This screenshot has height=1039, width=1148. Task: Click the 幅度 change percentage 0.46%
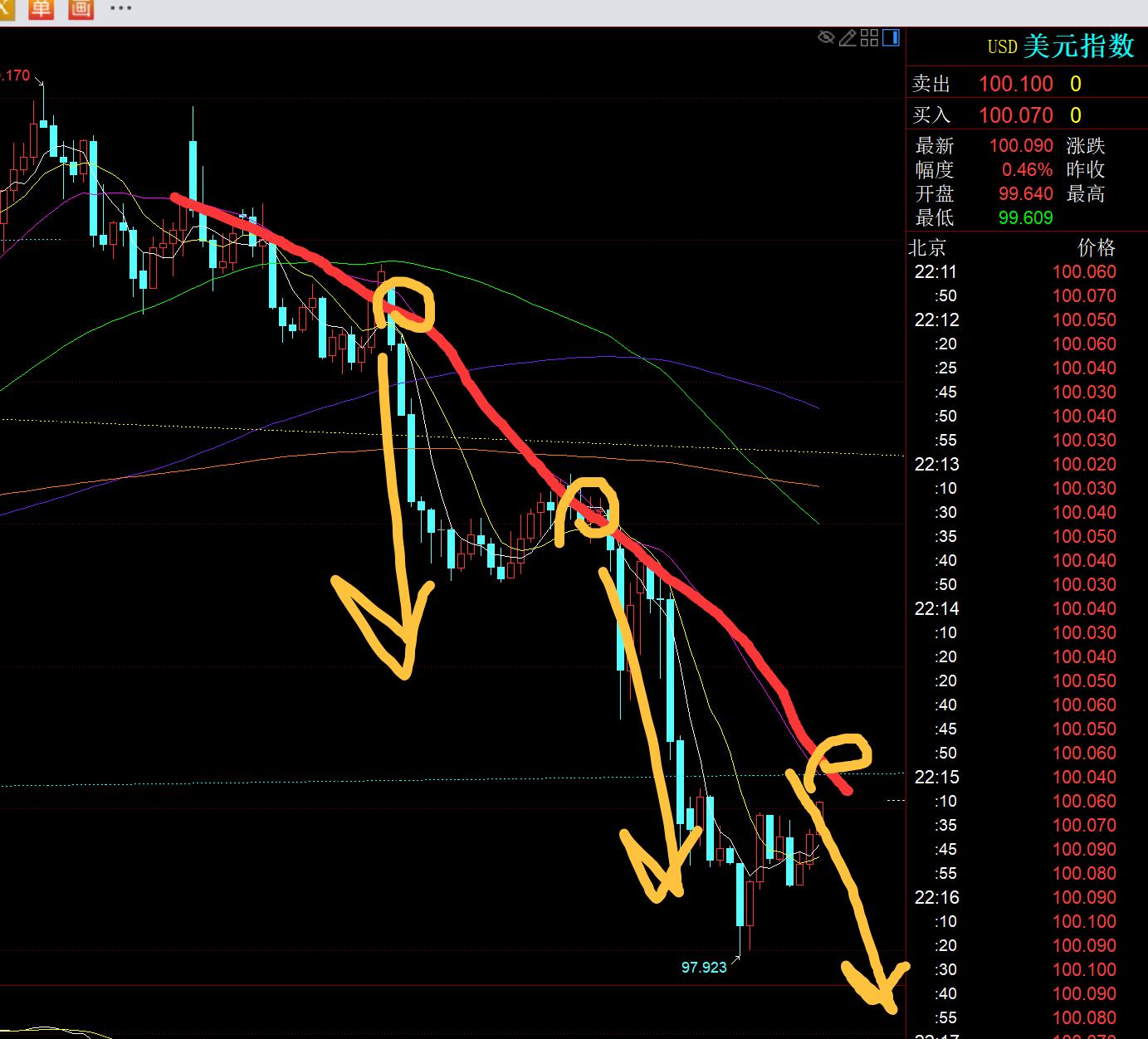[1027, 170]
